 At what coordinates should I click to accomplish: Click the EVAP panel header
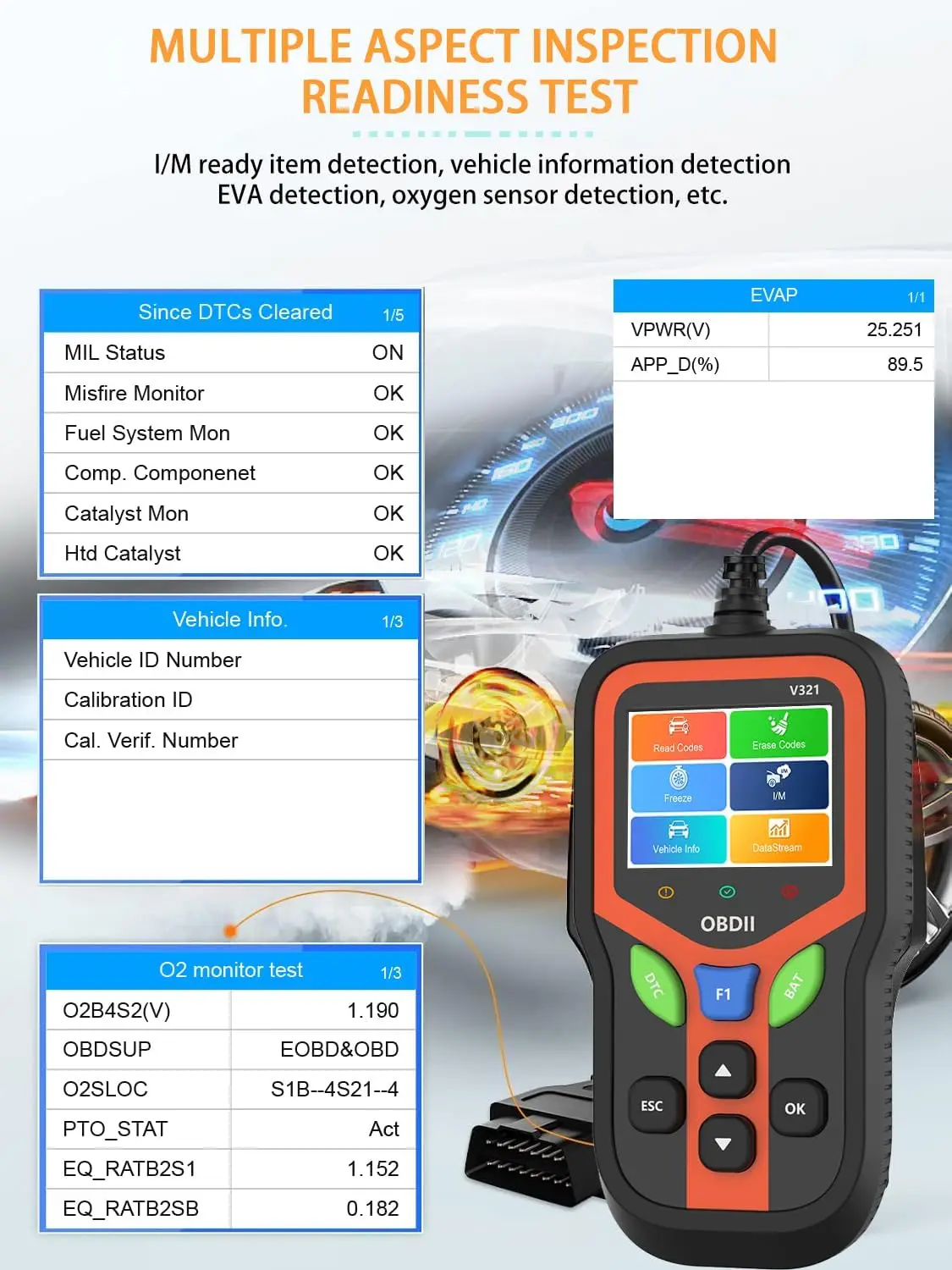click(x=773, y=295)
